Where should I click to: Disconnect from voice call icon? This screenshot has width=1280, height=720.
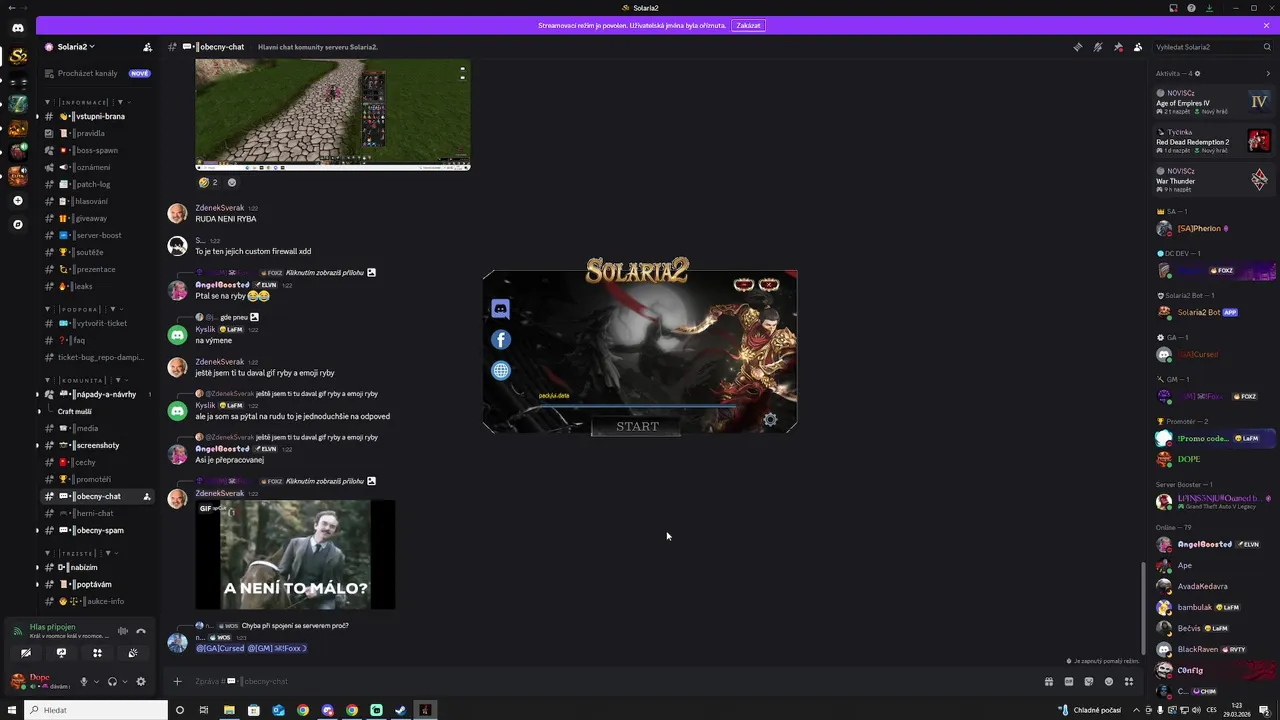(141, 631)
